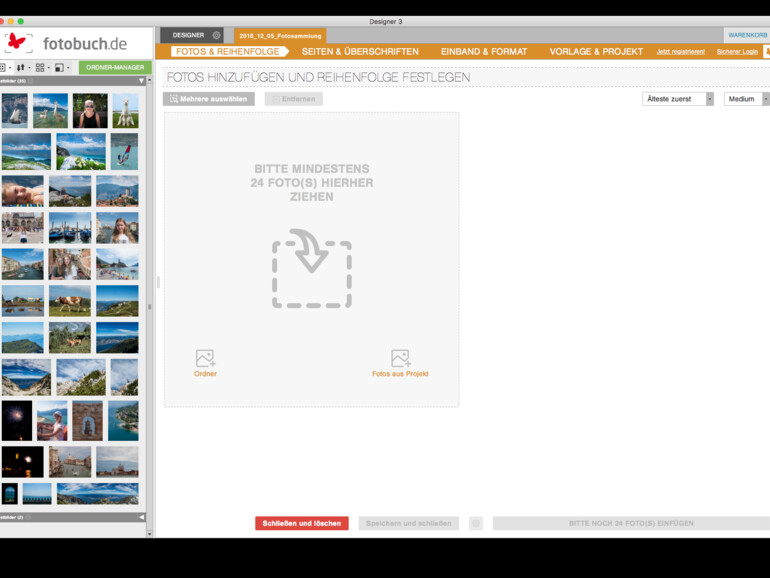Open dropdown arrow beside grid view icon

(x=49, y=68)
